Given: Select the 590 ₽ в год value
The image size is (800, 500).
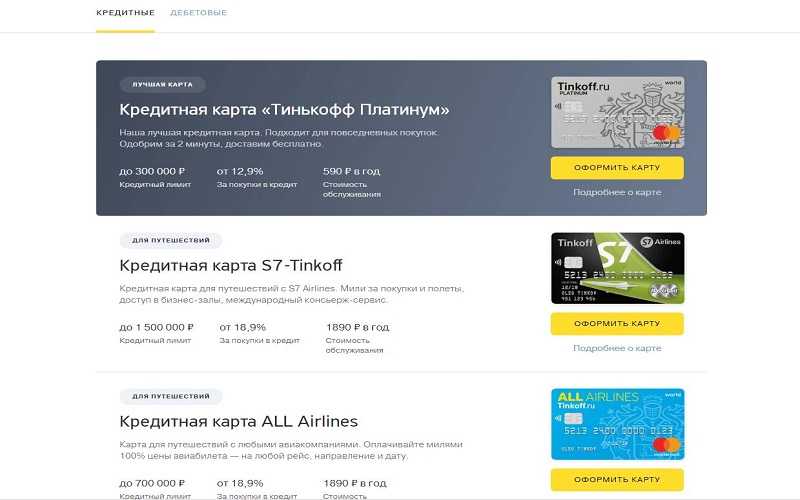Looking at the screenshot, I should 352,171.
